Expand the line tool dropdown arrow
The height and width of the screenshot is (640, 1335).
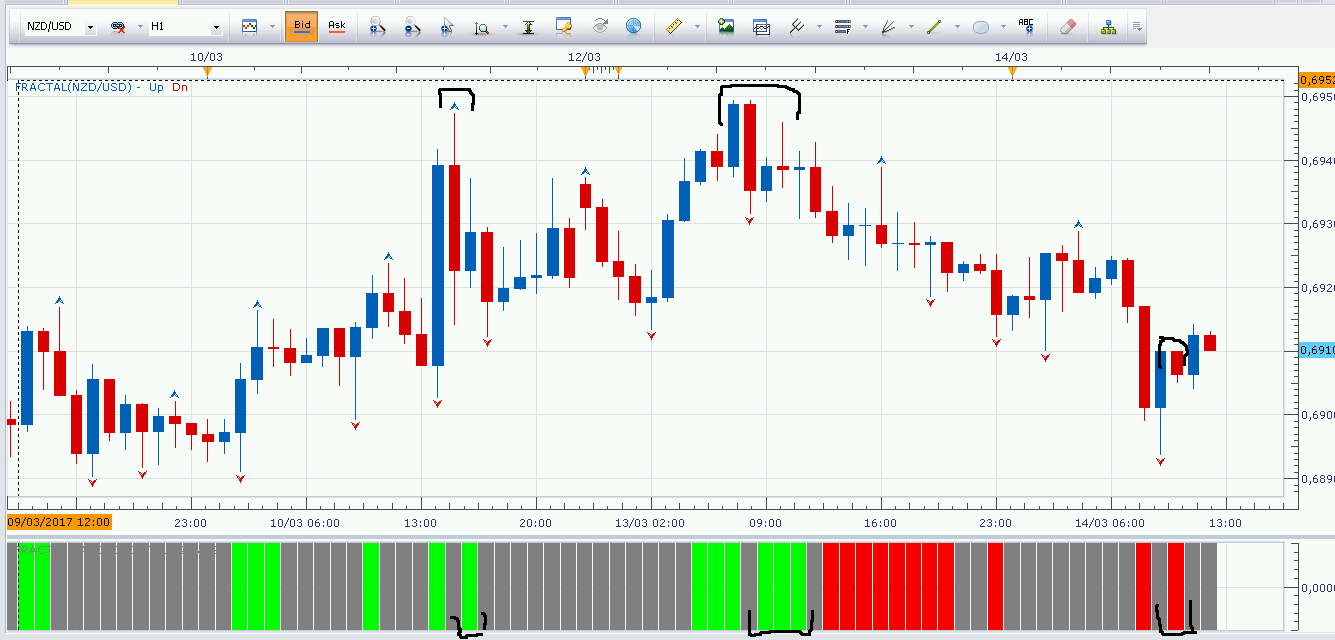[x=957, y=27]
